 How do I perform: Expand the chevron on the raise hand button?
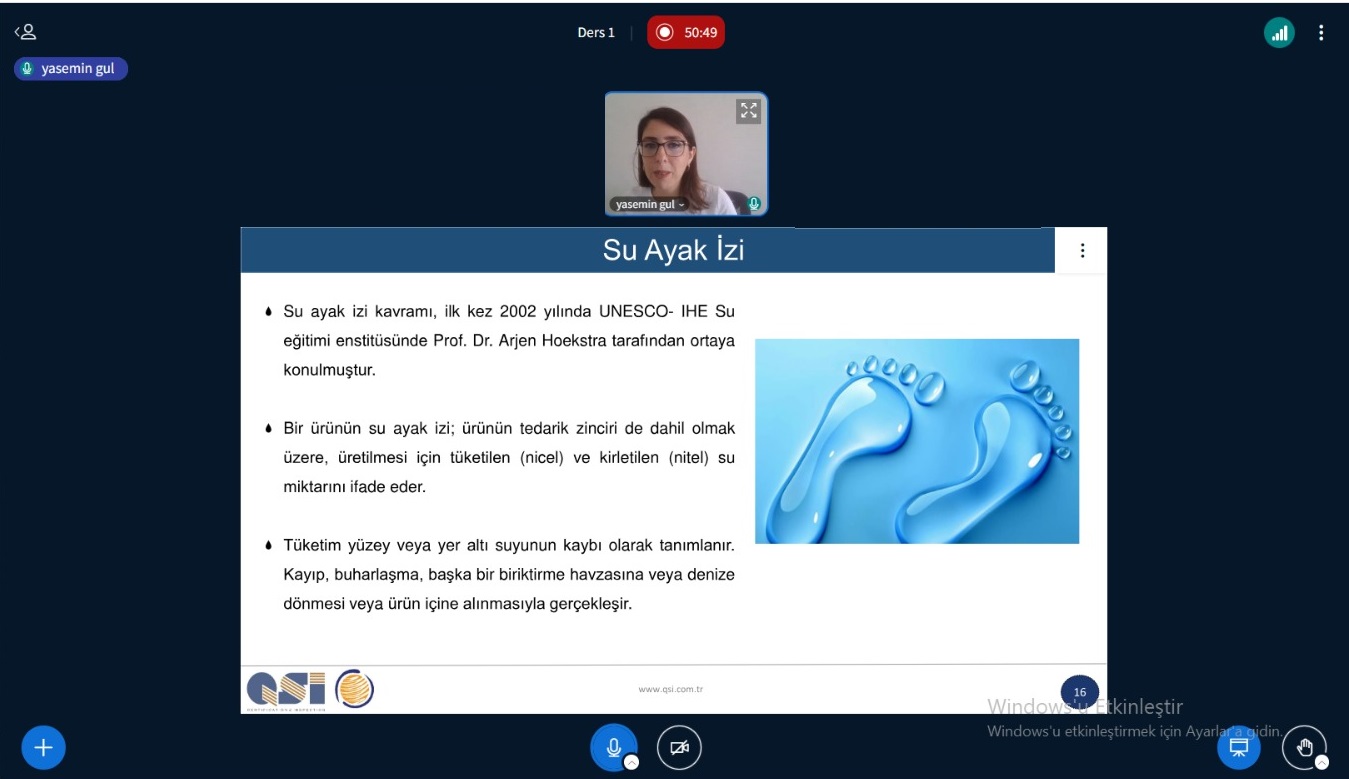(1322, 763)
